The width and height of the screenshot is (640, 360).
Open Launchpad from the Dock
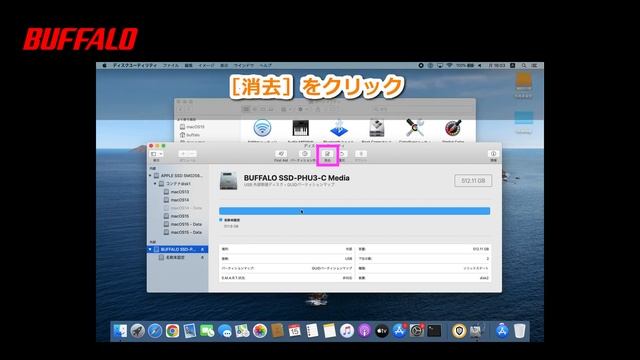coord(138,331)
